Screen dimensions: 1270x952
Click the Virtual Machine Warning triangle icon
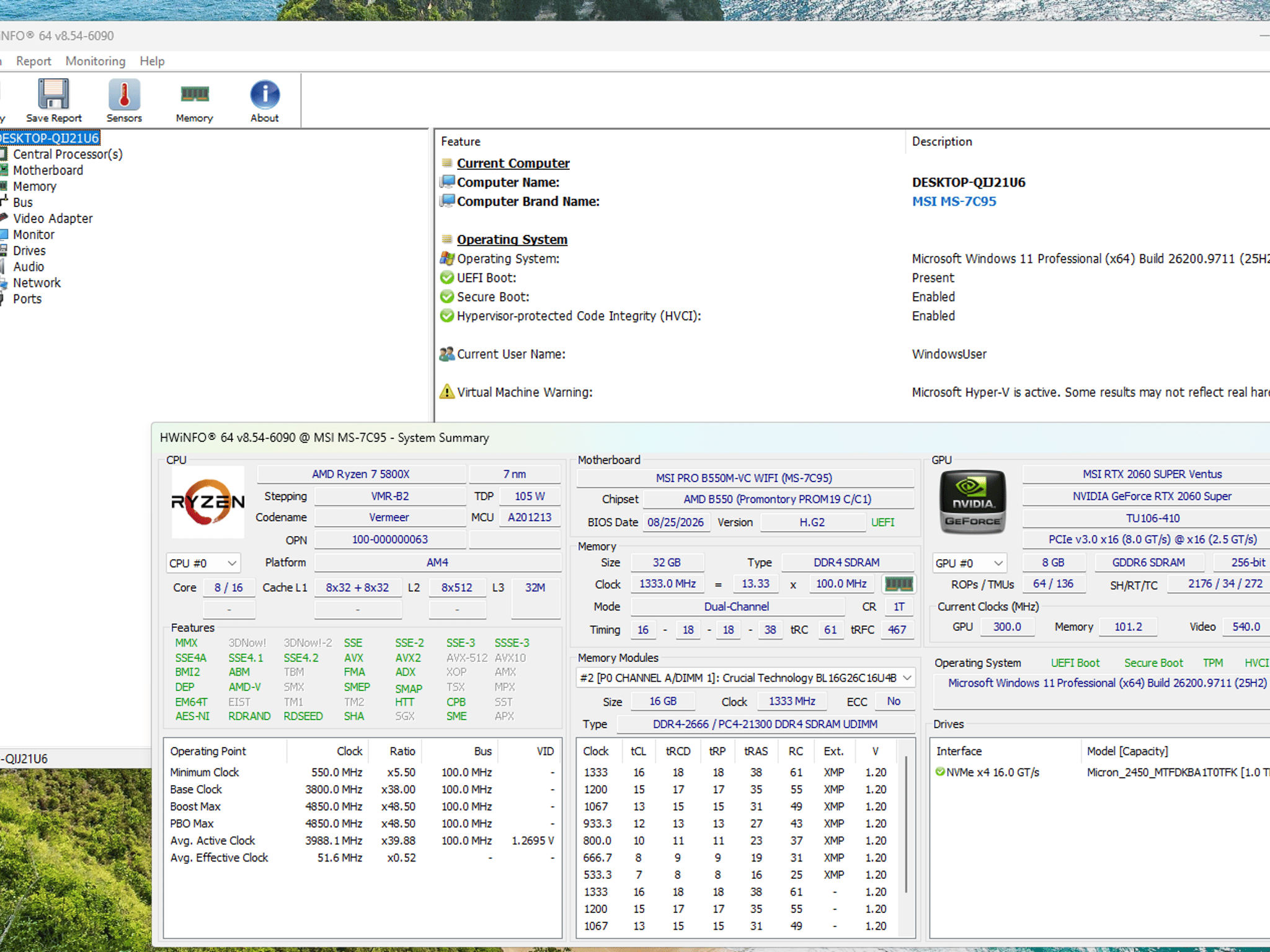[x=446, y=392]
